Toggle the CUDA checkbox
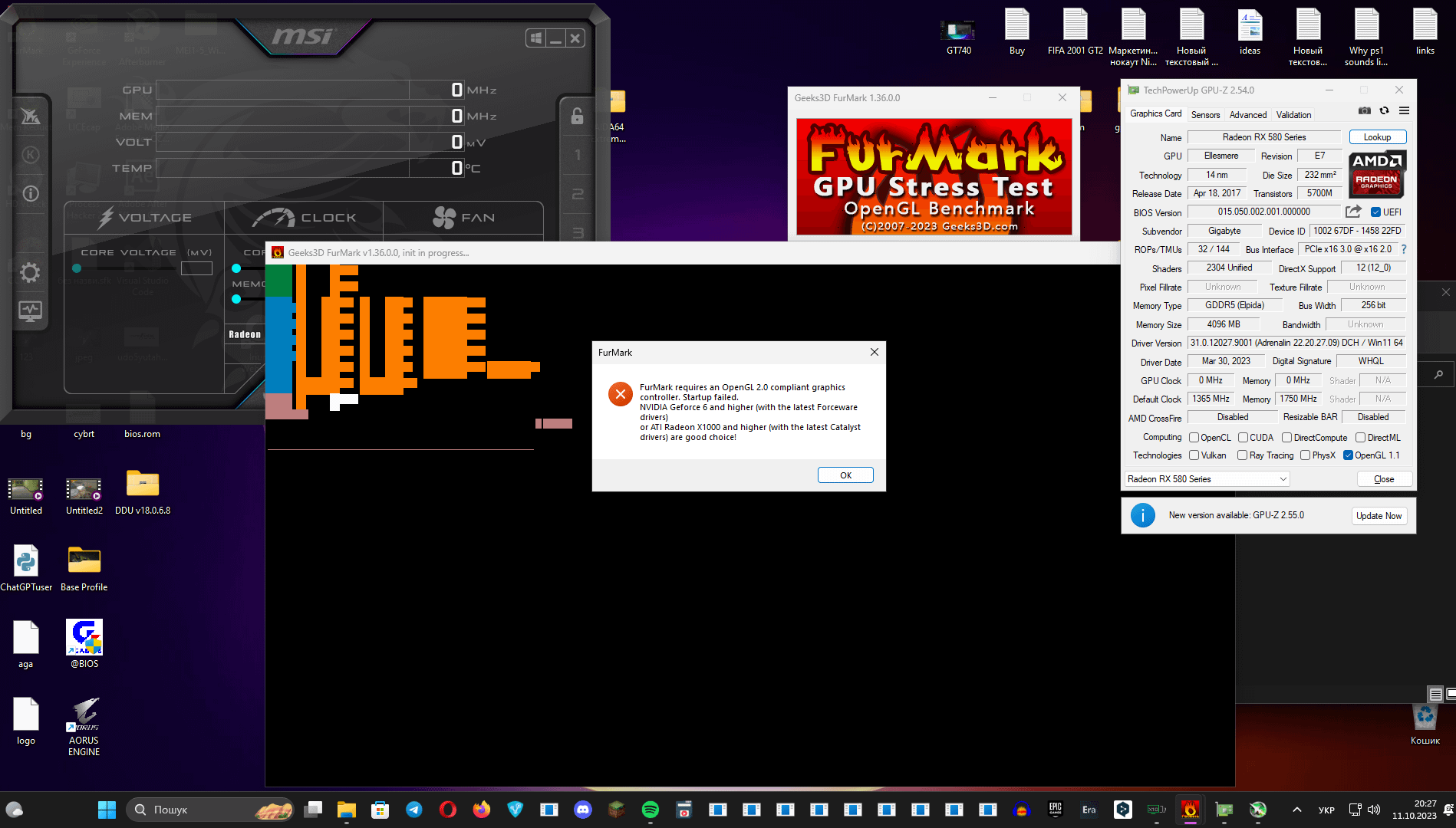 (x=1243, y=438)
